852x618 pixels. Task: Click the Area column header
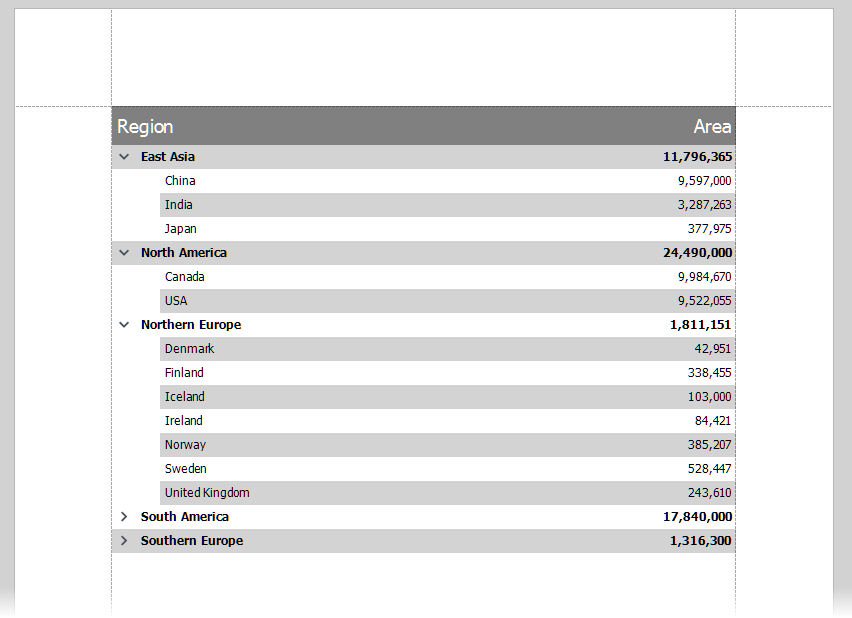(712, 127)
